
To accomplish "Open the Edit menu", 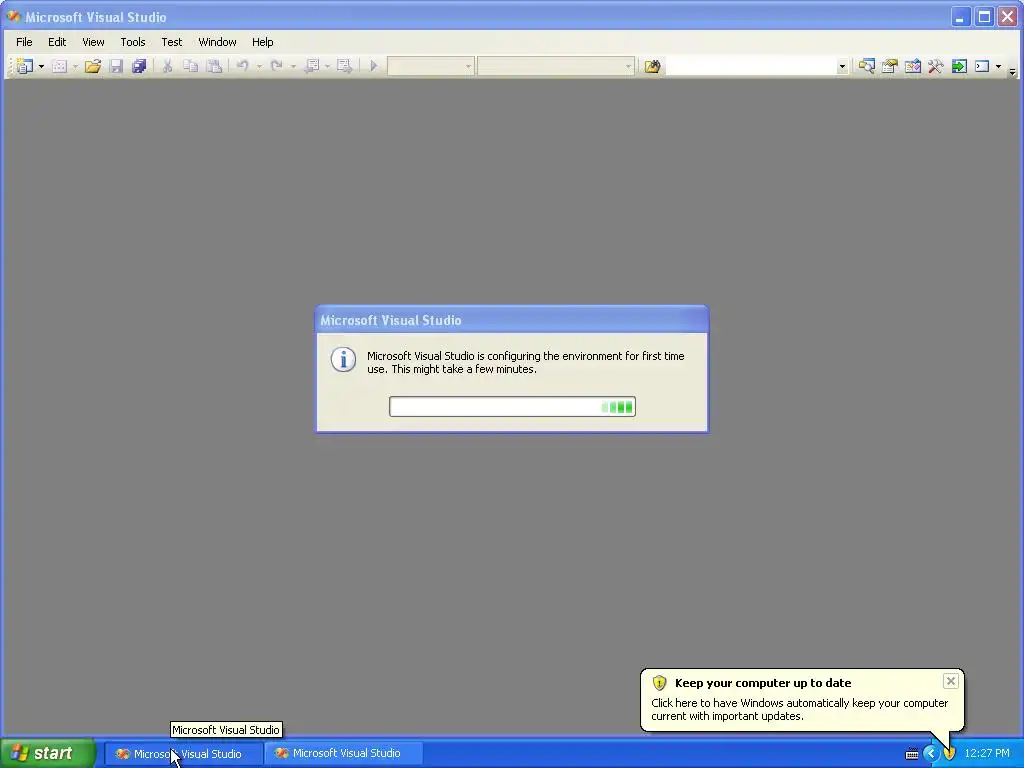I will click(57, 42).
